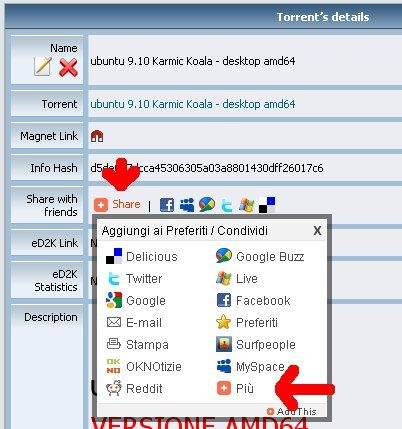Screen dimensions: 402x429
Task: Choose Preferiti in the share popup
Action: [x=247, y=323]
